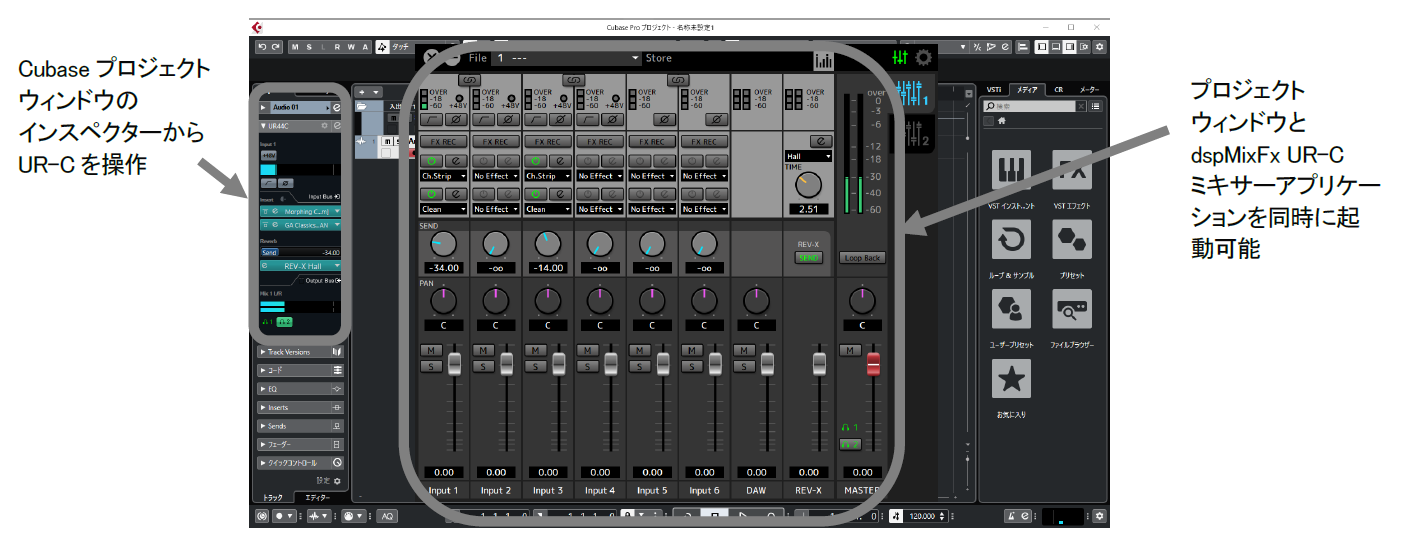Switch to the VSTi tab
This screenshot has width=1409, height=549.
pos(992,89)
